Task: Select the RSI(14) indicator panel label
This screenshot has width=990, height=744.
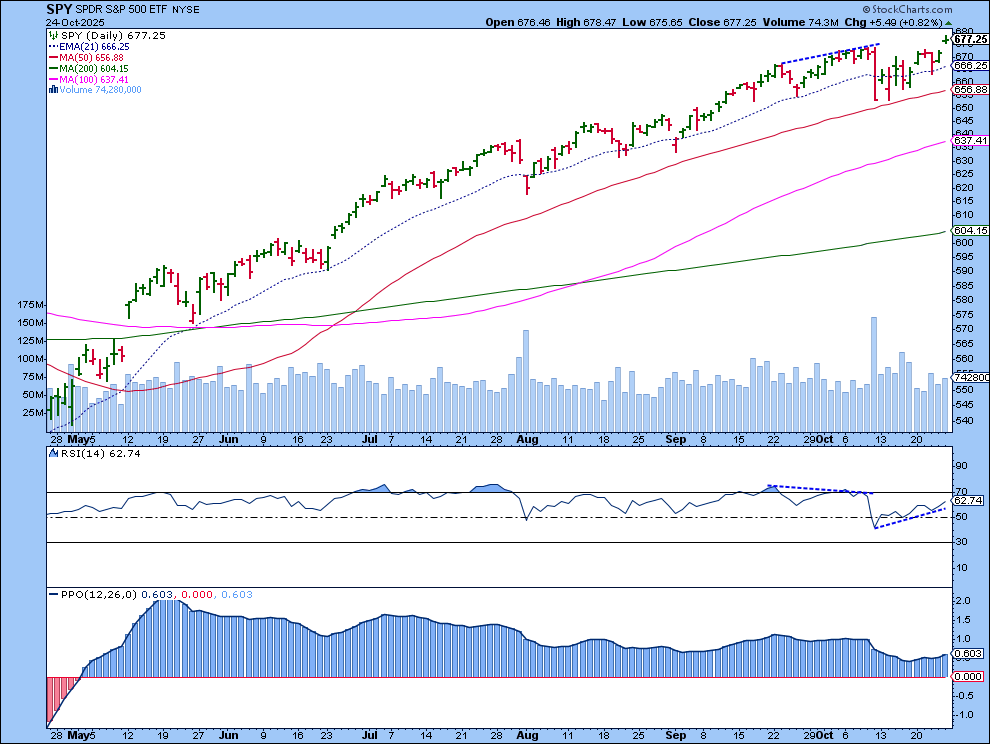Action: [82, 454]
